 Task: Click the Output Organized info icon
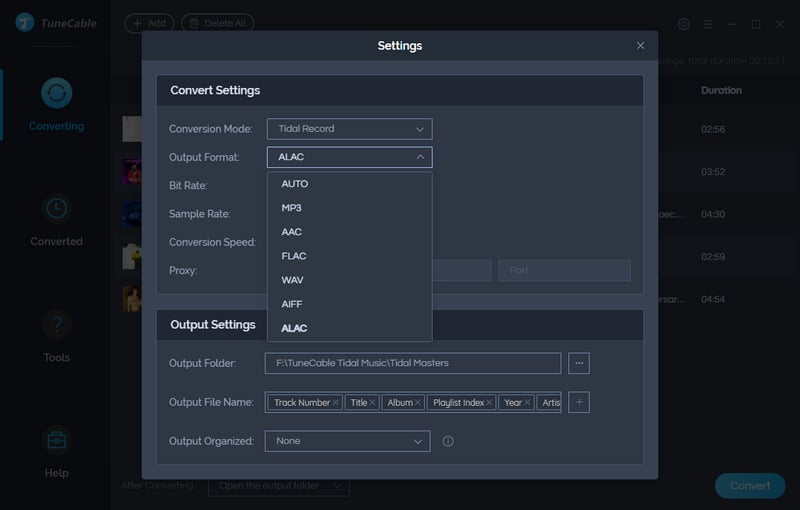point(448,441)
